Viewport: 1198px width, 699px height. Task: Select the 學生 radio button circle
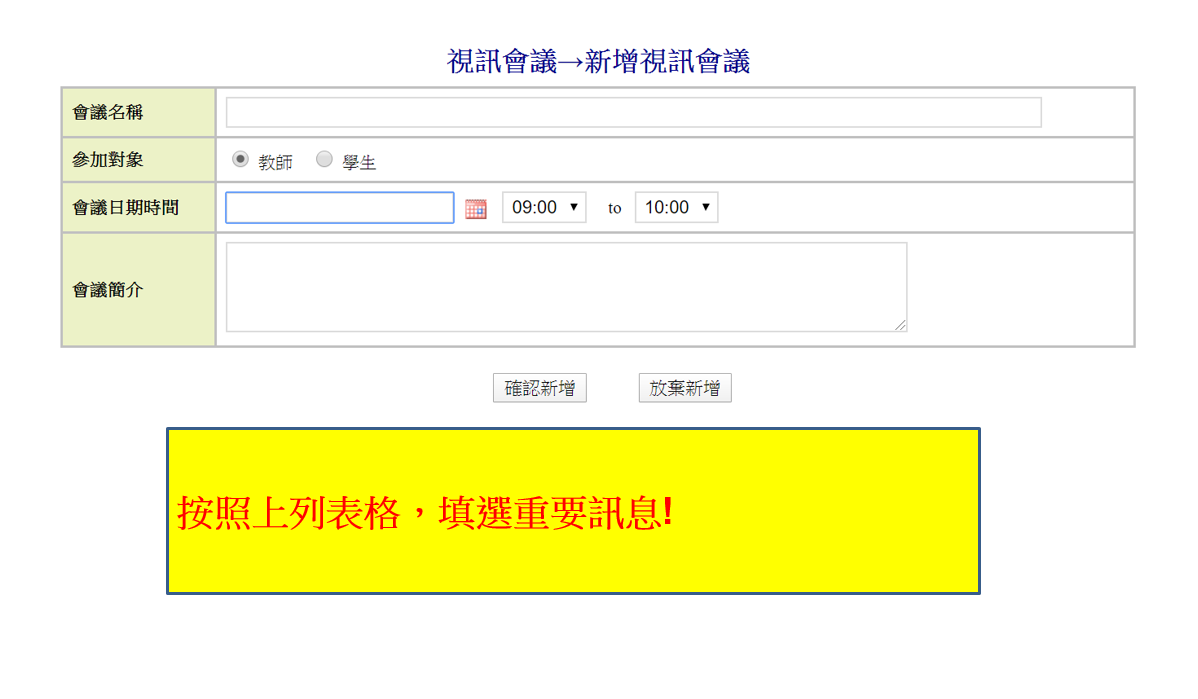click(x=324, y=159)
